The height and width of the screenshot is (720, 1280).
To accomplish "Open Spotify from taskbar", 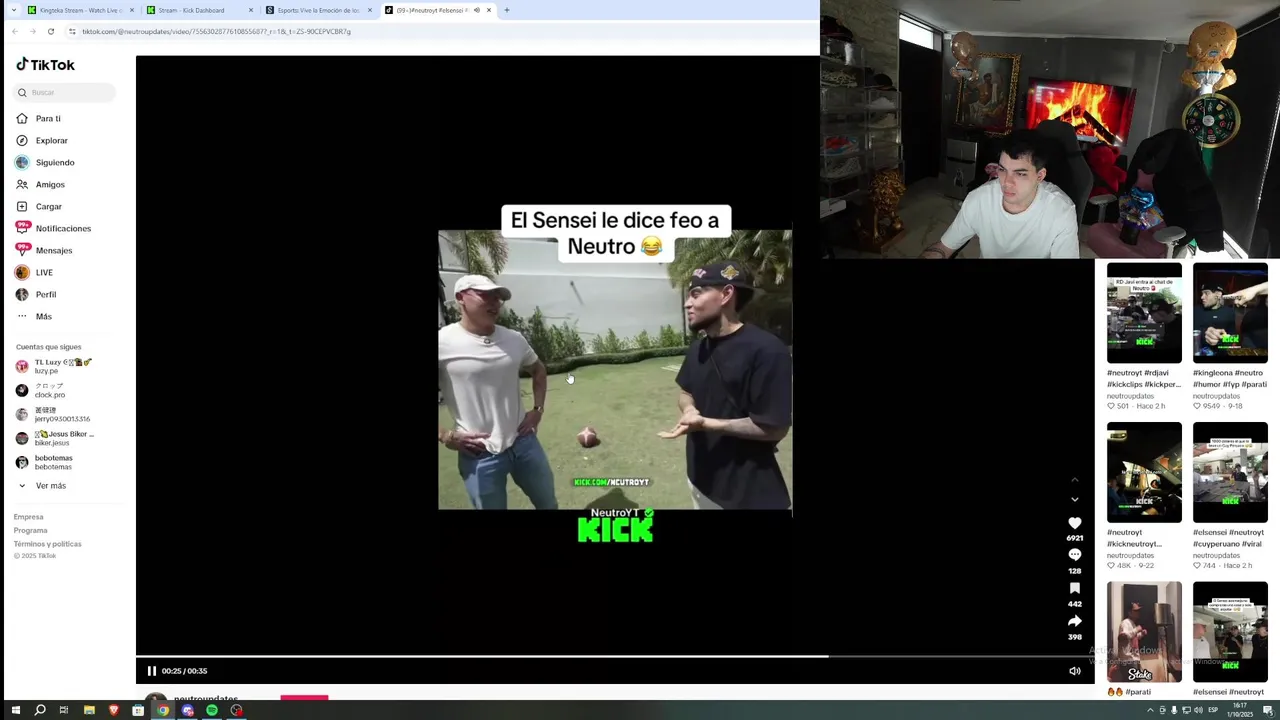I will point(212,710).
